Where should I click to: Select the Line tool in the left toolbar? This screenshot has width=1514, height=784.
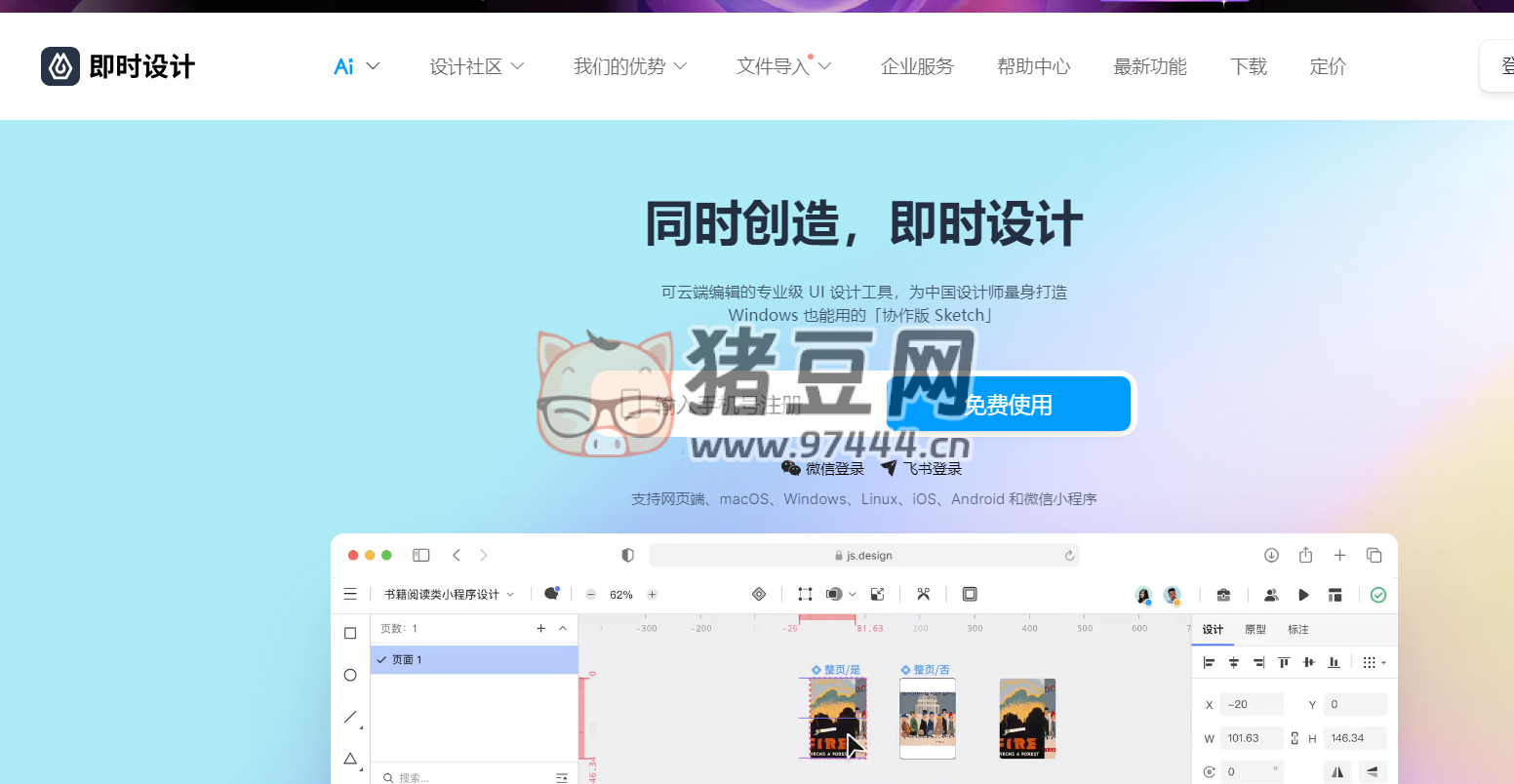tap(350, 717)
